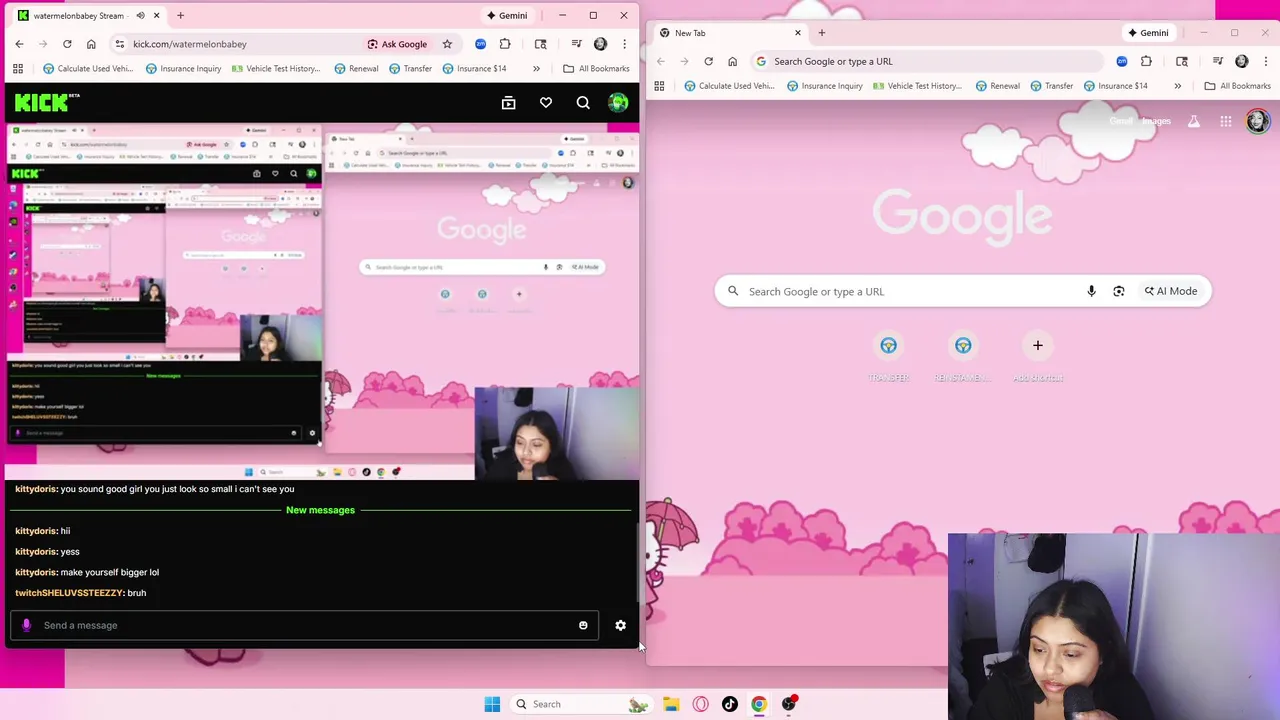Image resolution: width=1280 pixels, height=720 pixels.
Task: Mute the watermelonbabey Stream tab audio
Action: (x=140, y=16)
